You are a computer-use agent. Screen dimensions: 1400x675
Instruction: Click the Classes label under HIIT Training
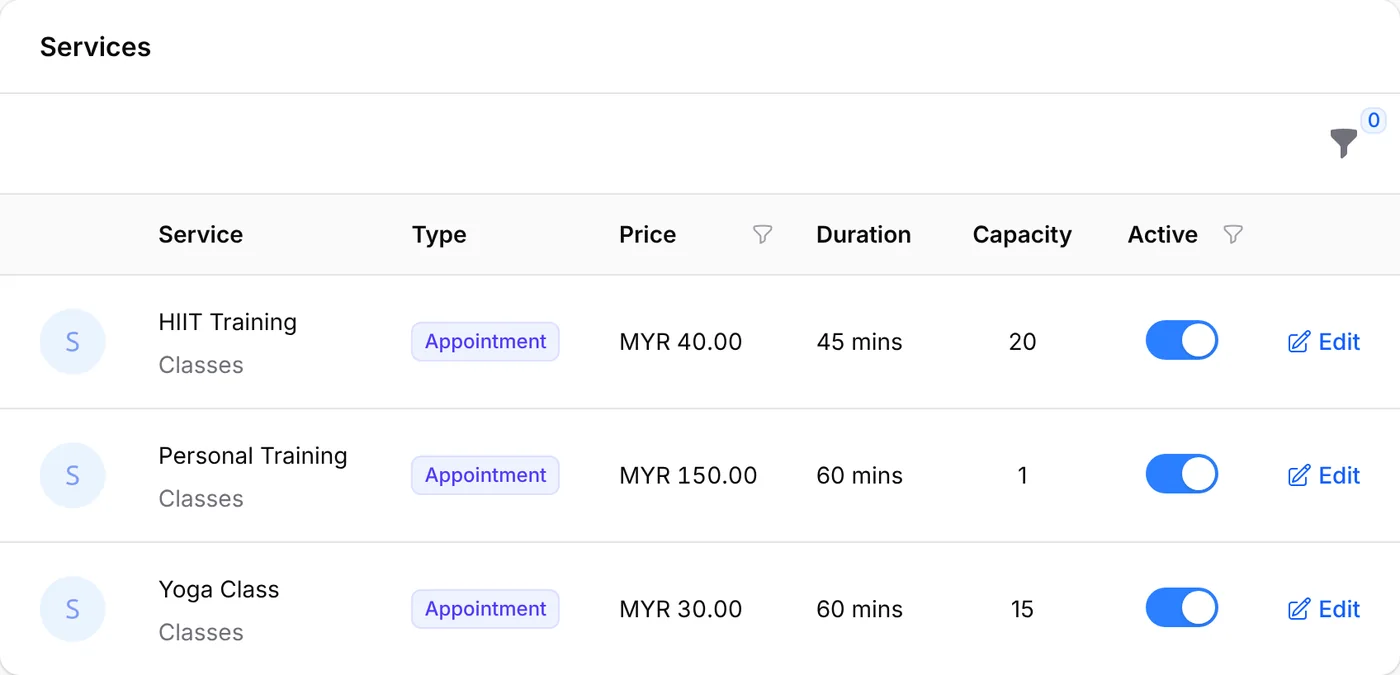[201, 365]
